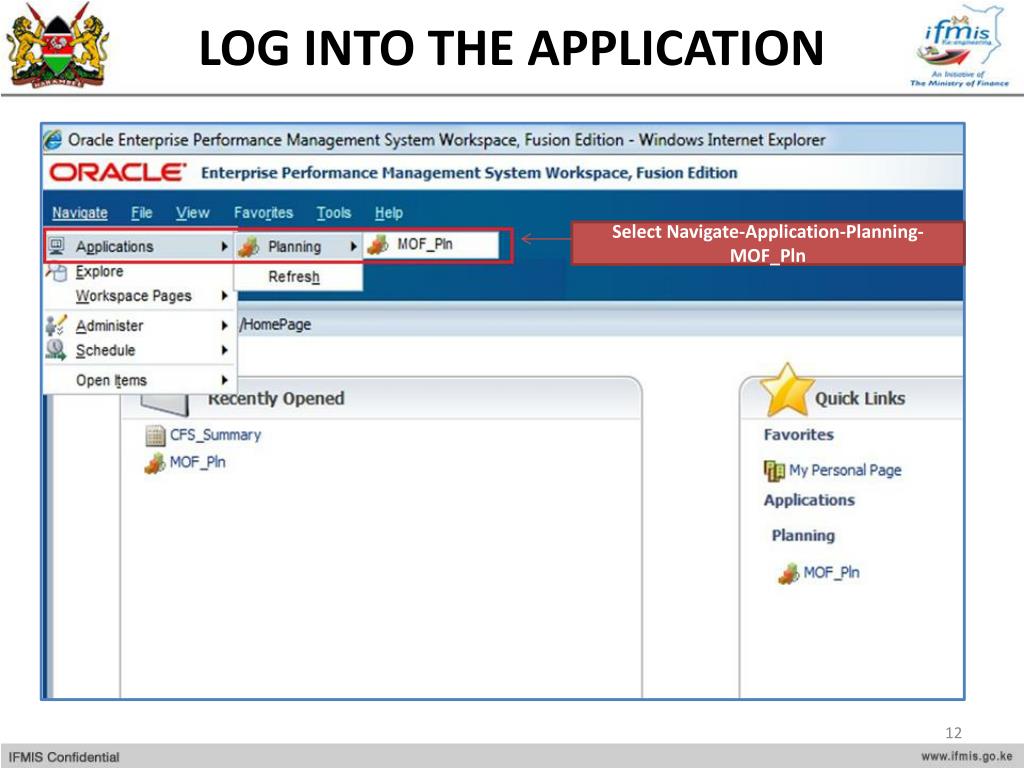Viewport: 1024px width, 768px height.
Task: Click the My Personal Page icon
Action: (x=774, y=470)
